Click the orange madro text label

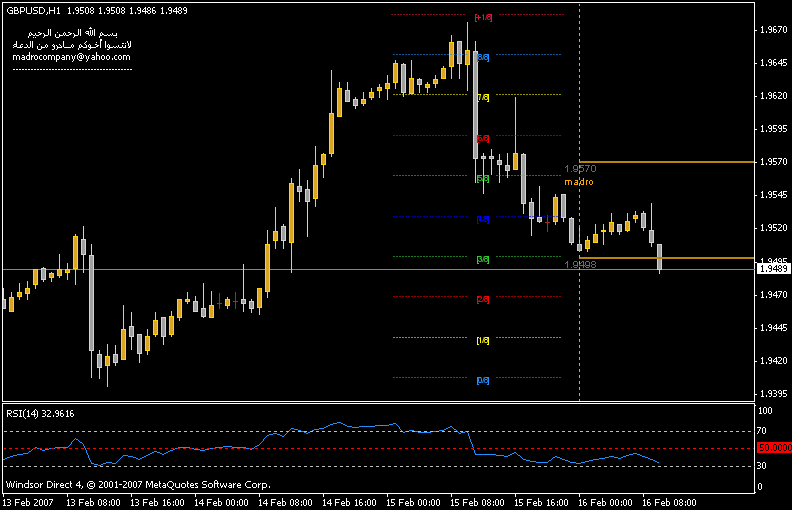tap(579, 182)
